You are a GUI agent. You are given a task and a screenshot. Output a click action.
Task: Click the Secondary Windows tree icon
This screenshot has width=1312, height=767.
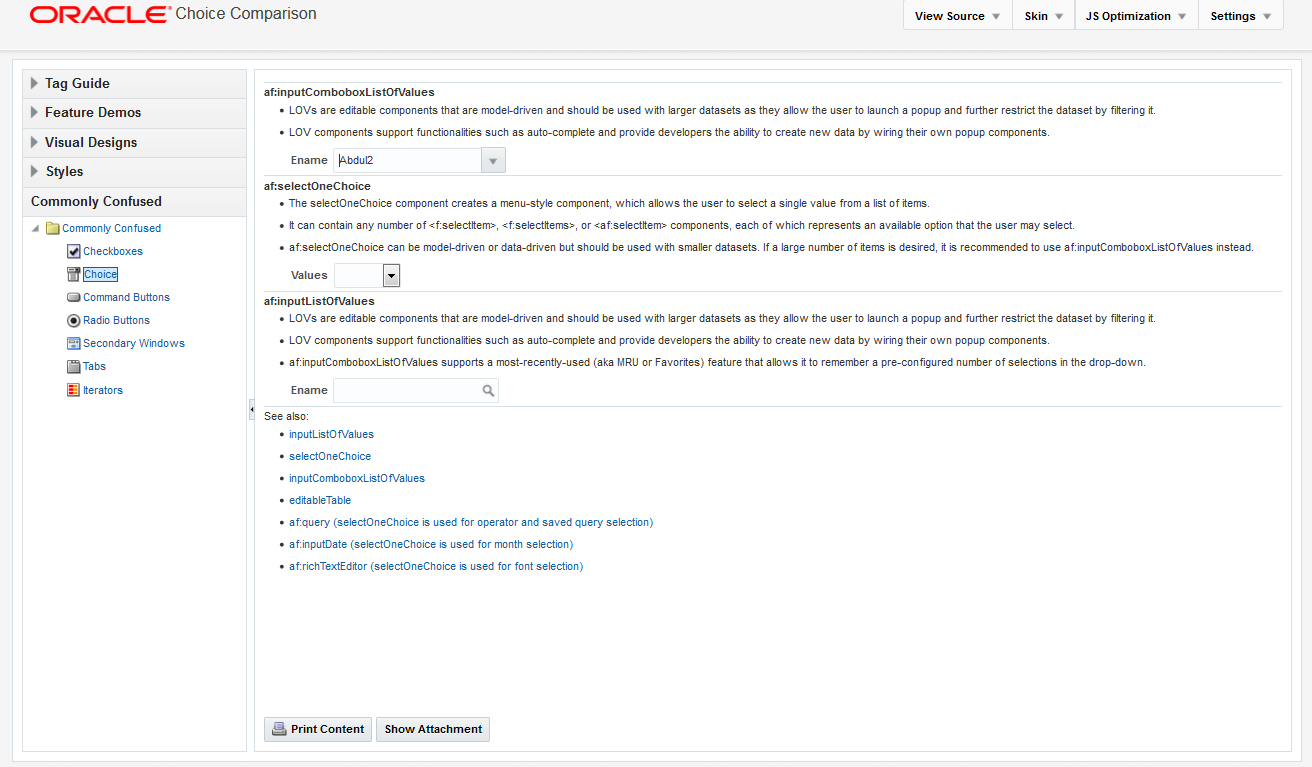(74, 344)
